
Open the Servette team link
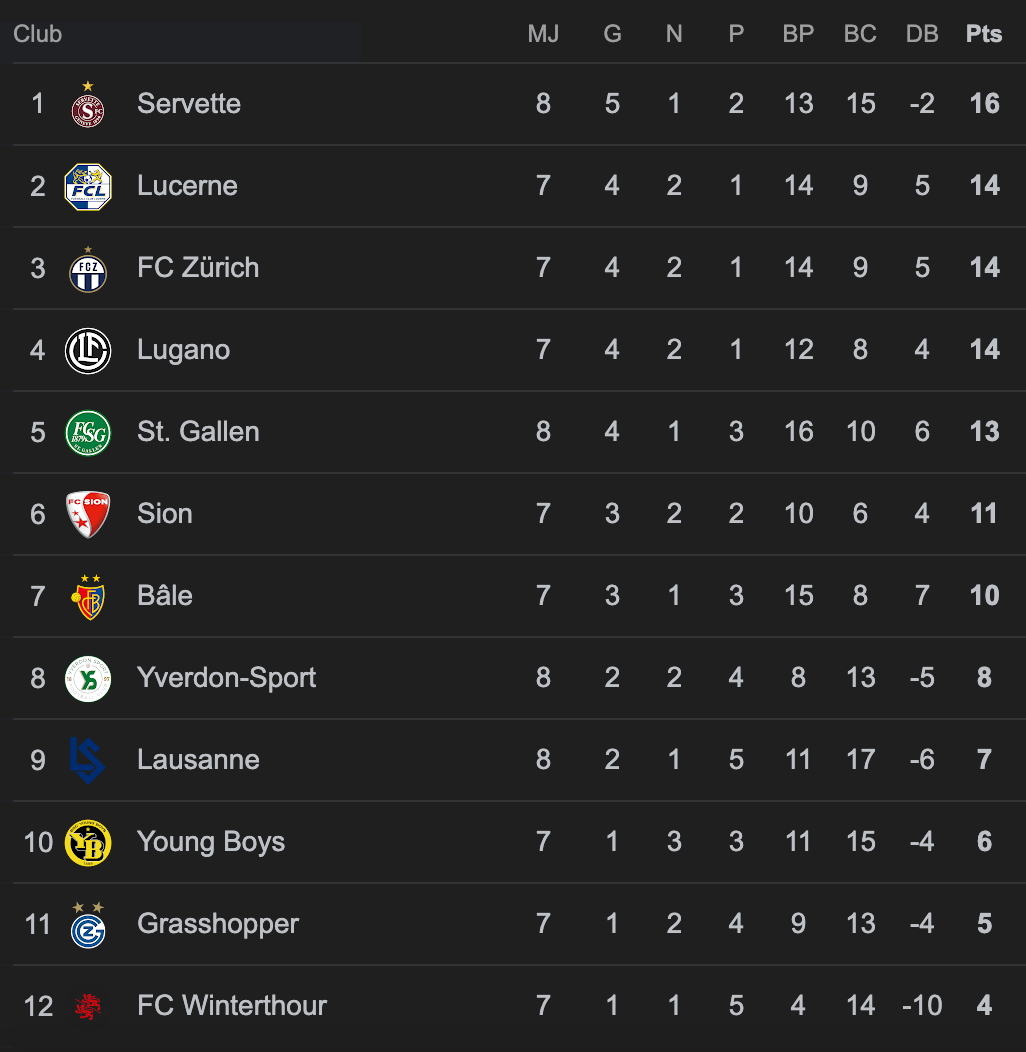tap(189, 104)
